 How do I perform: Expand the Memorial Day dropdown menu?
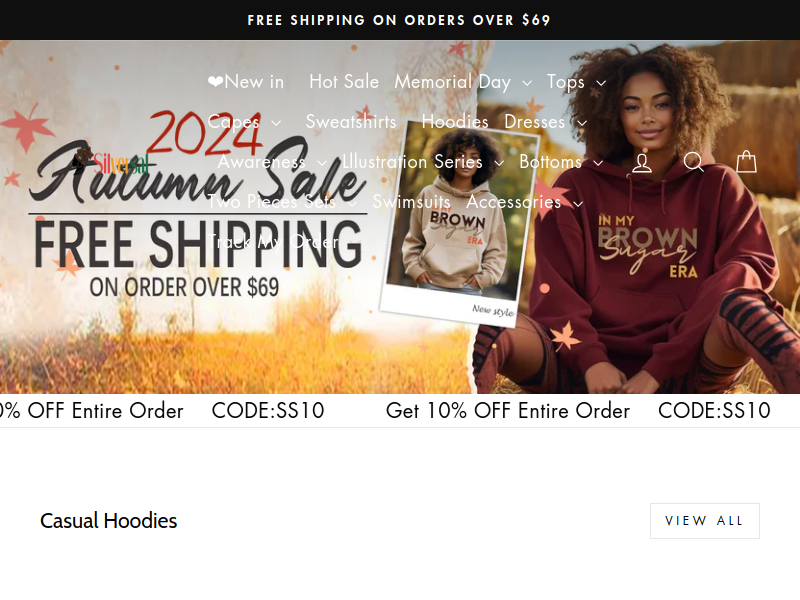(463, 82)
